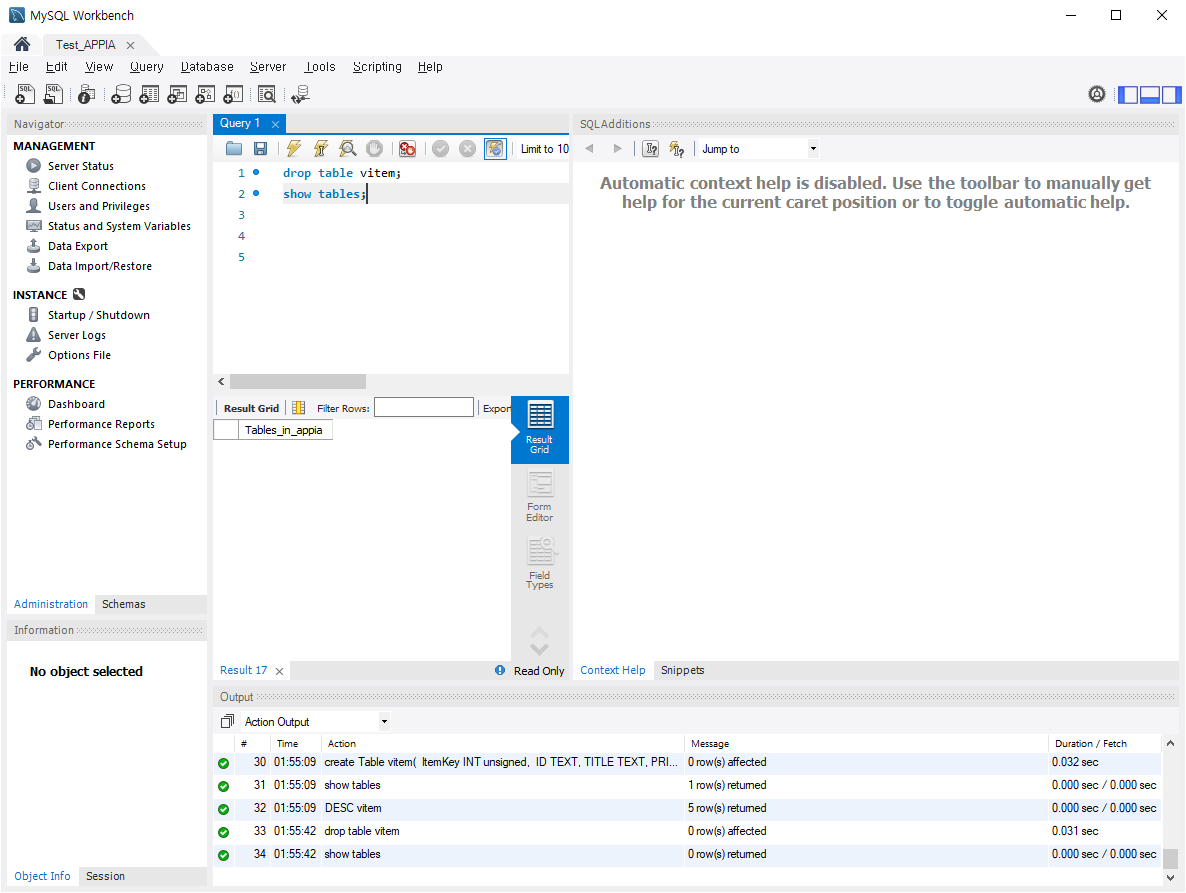Select the Result Grid view button
Image resolution: width=1186 pixels, height=893 pixels.
539,429
